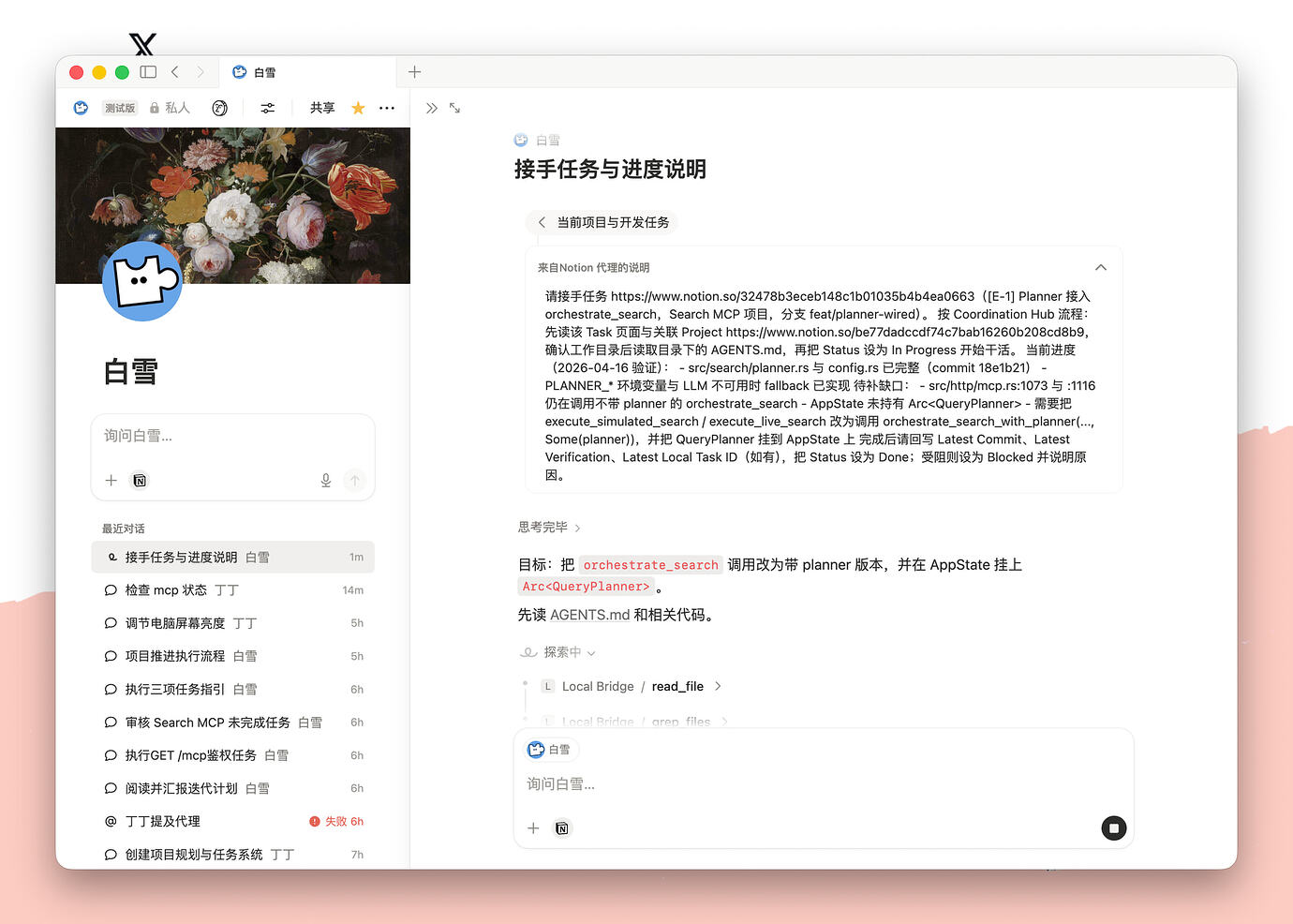Click the Notion icon inside the chat input

coord(561,828)
